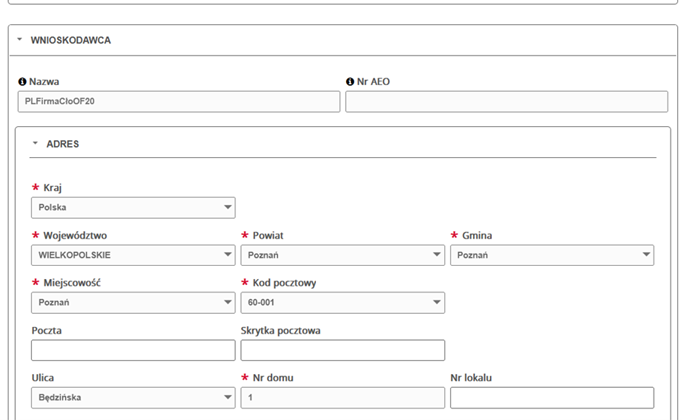Click the Nr lokalu field label

point(471,378)
